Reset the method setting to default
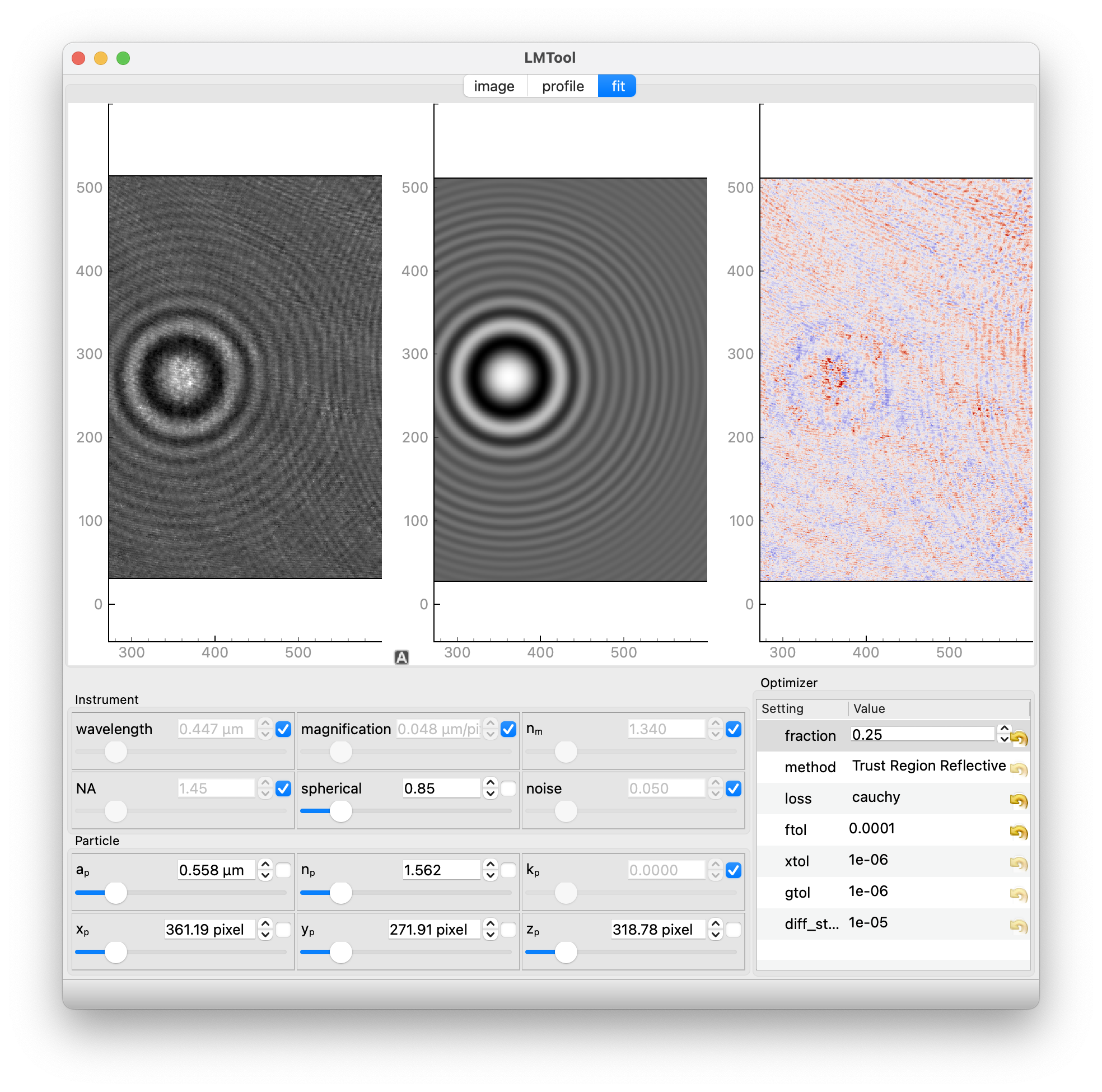 (1018, 769)
